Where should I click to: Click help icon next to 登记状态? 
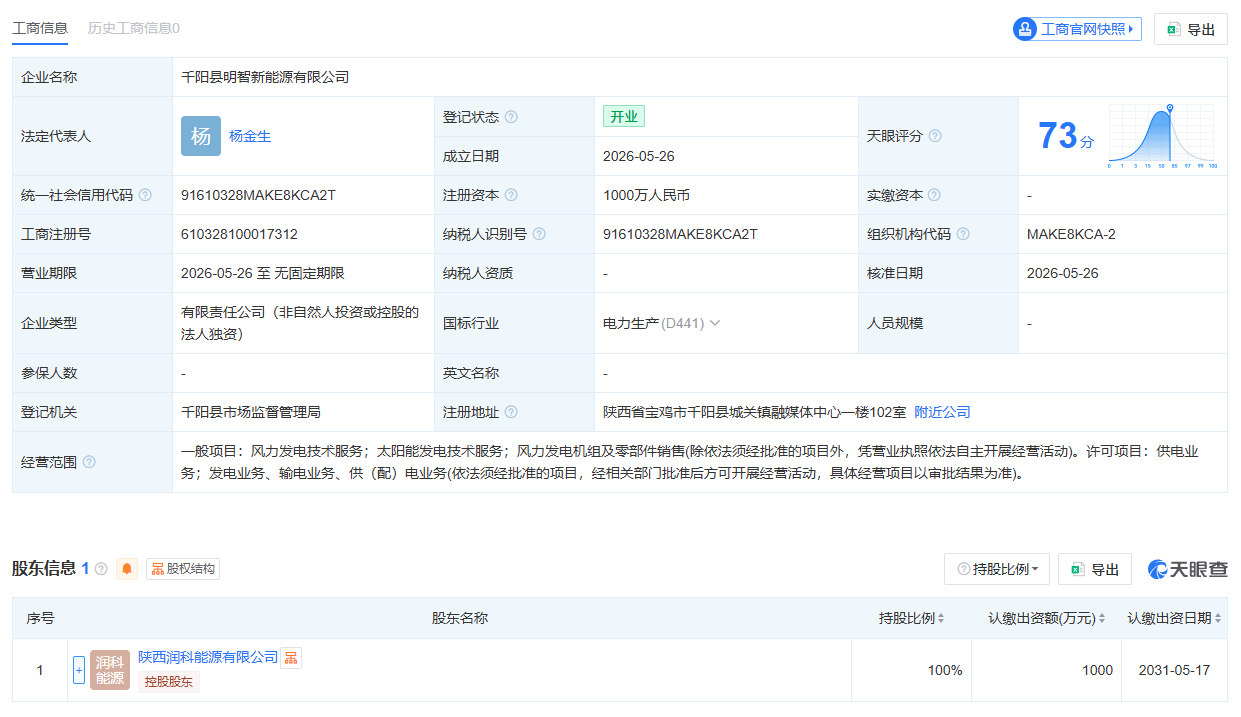pyautogui.click(x=511, y=117)
